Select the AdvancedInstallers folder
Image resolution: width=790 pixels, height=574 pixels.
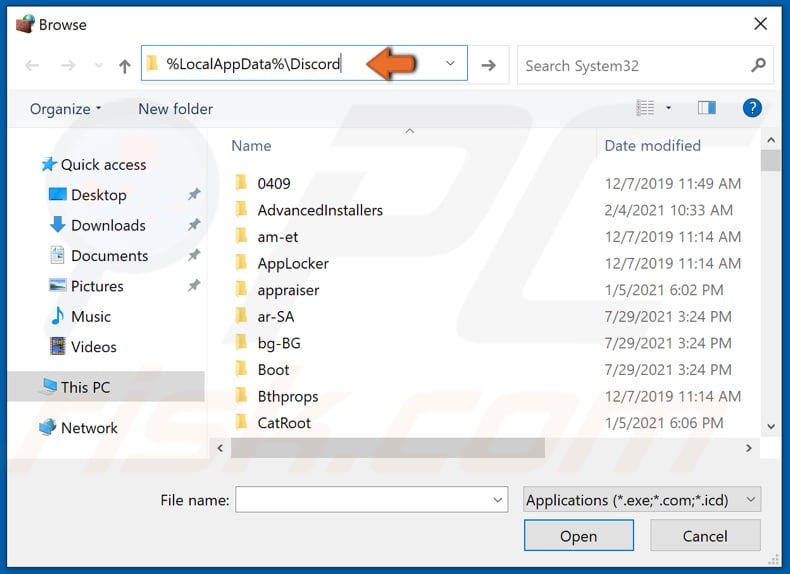320,210
